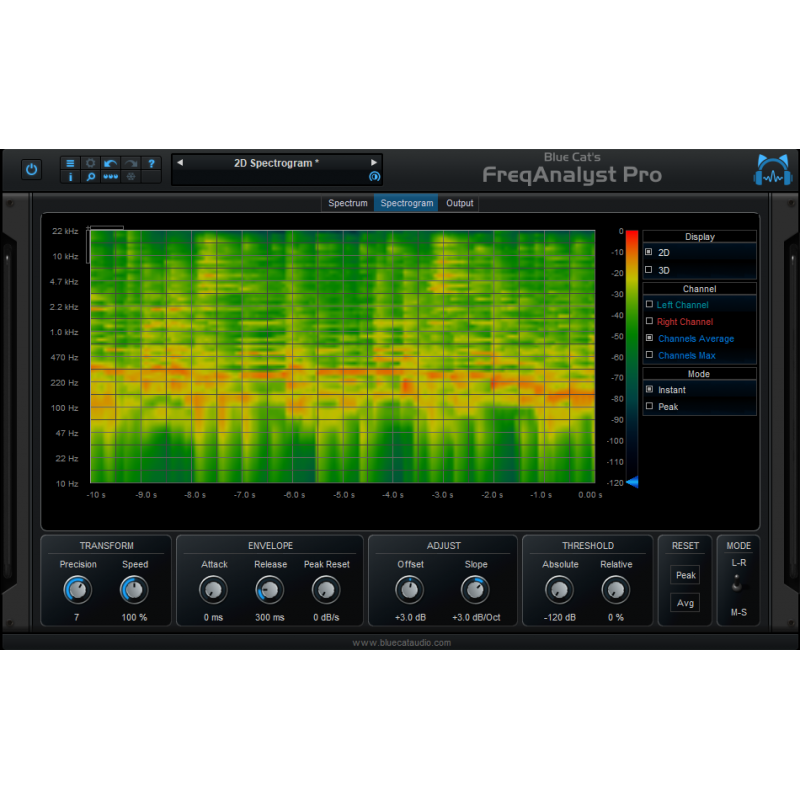Click the info icon
This screenshot has width=800, height=800.
70,178
